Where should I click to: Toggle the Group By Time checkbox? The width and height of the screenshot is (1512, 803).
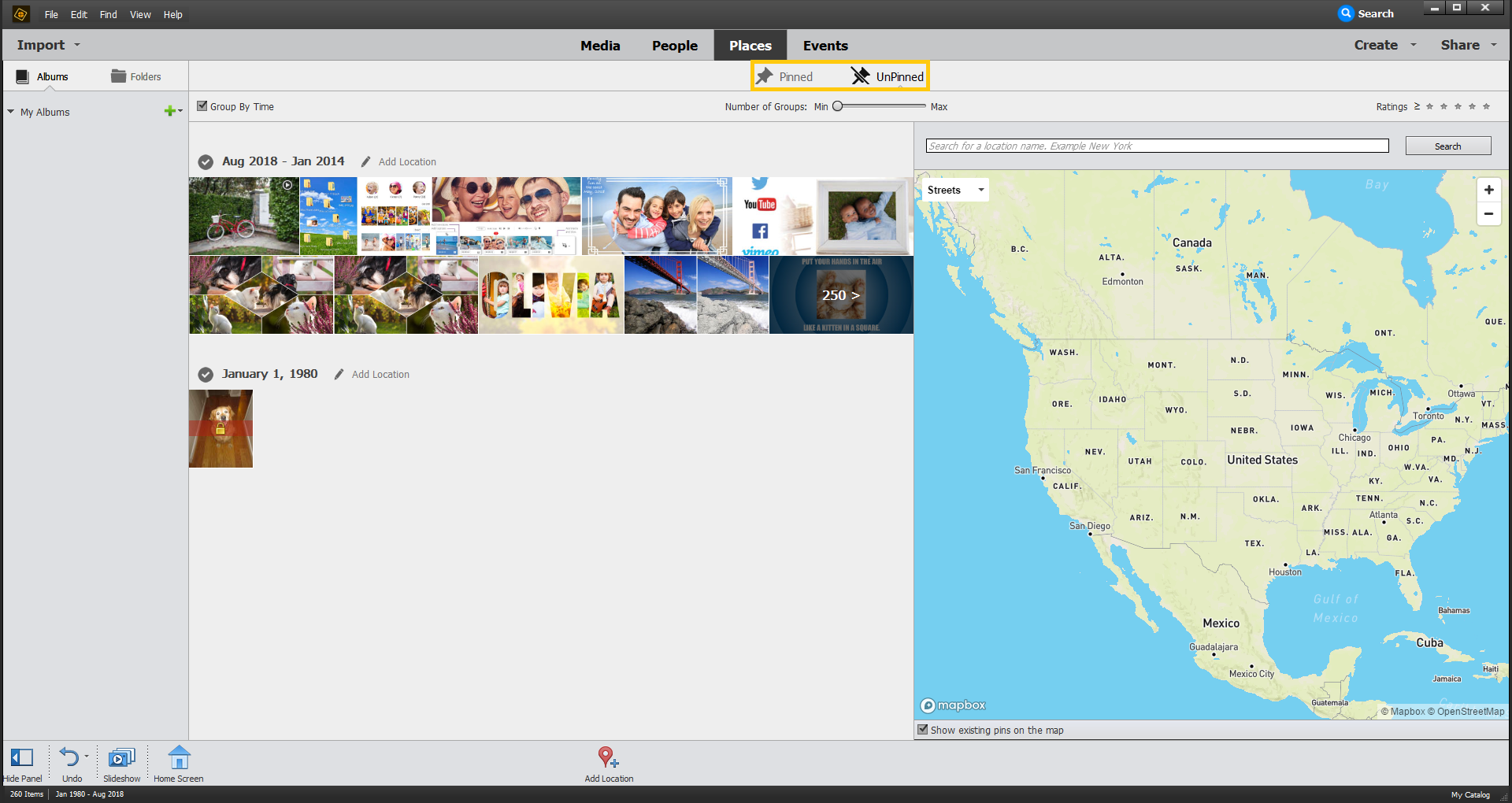(x=203, y=105)
